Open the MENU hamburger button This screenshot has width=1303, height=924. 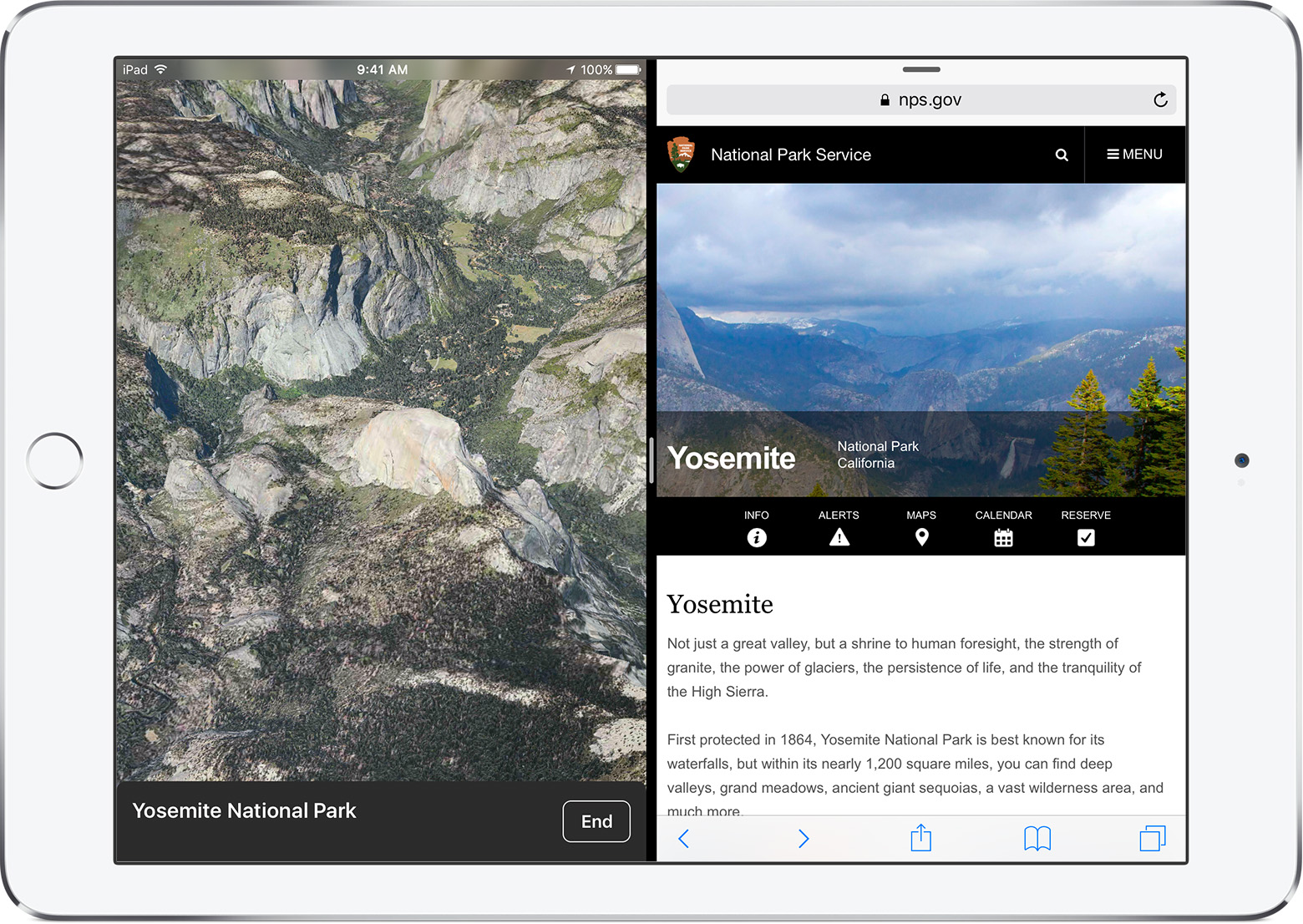[1134, 155]
